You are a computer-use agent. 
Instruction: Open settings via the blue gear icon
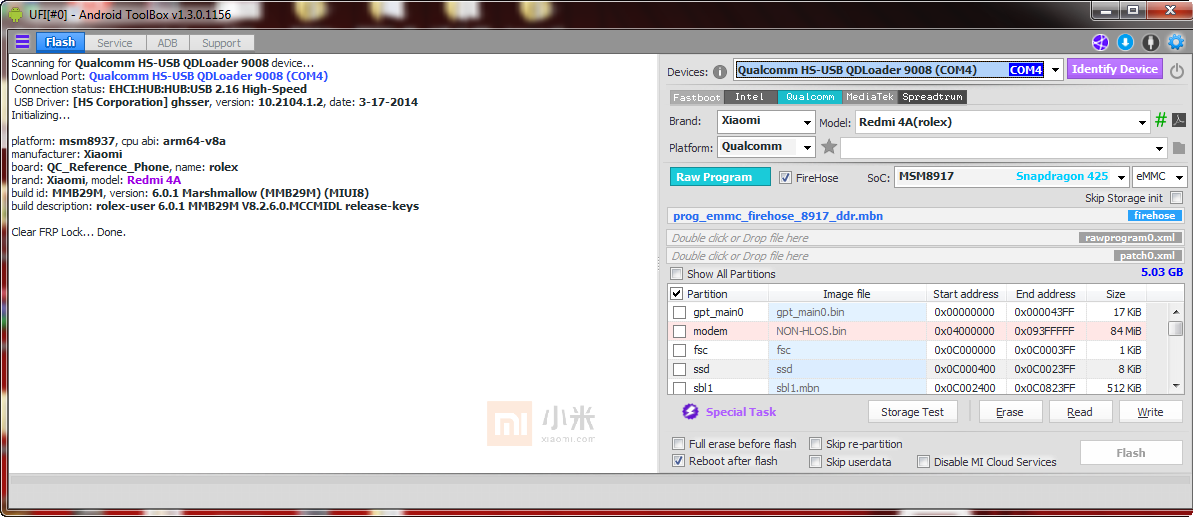pos(1177,42)
